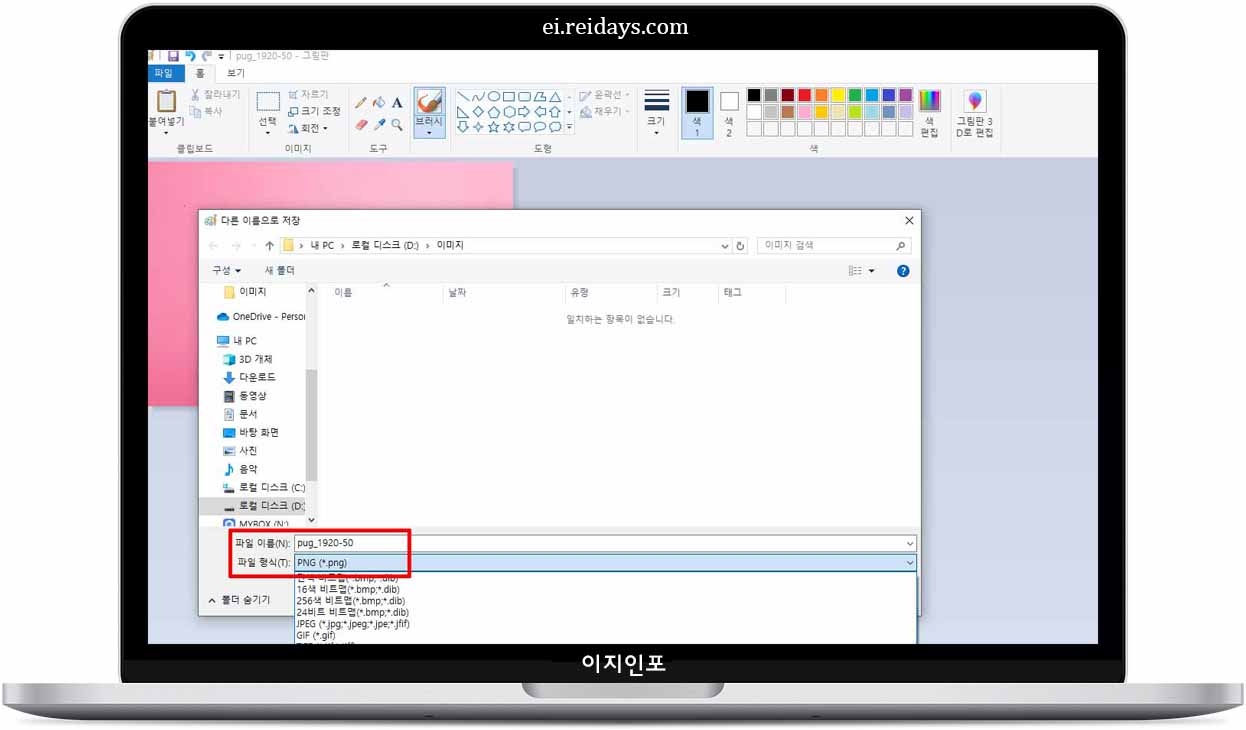Open the 파일 형식 format dropdown
This screenshot has width=1246, height=730.
pos(908,562)
